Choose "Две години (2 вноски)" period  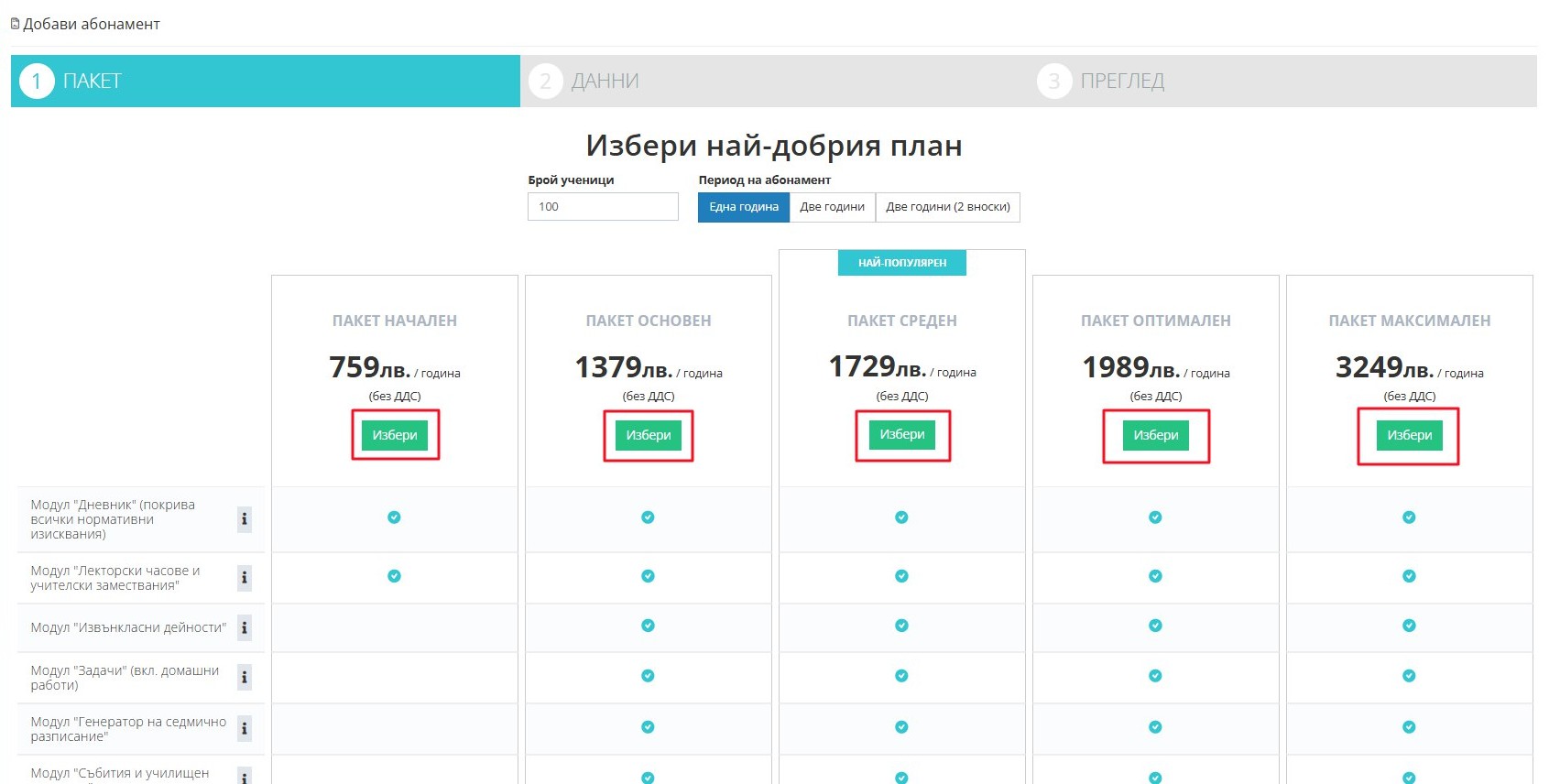tap(947, 207)
